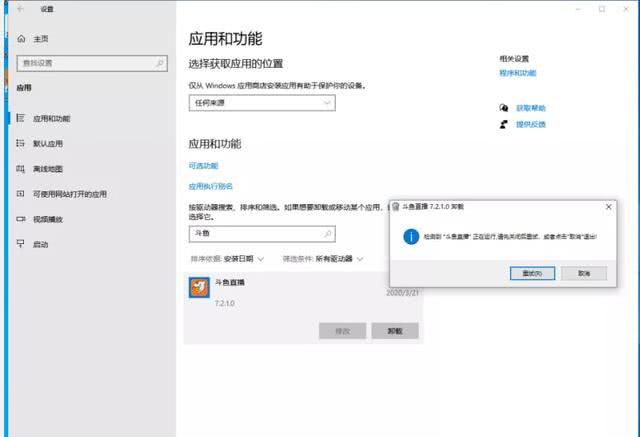
Task: Expand the 任何来源 source dropdown
Action: [262, 103]
